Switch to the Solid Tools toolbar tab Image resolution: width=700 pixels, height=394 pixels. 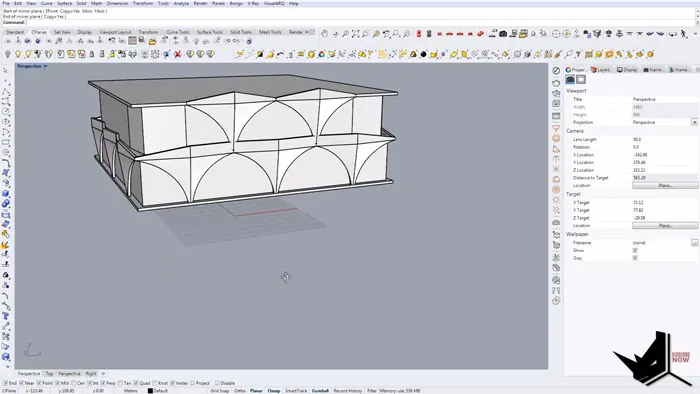pos(241,32)
